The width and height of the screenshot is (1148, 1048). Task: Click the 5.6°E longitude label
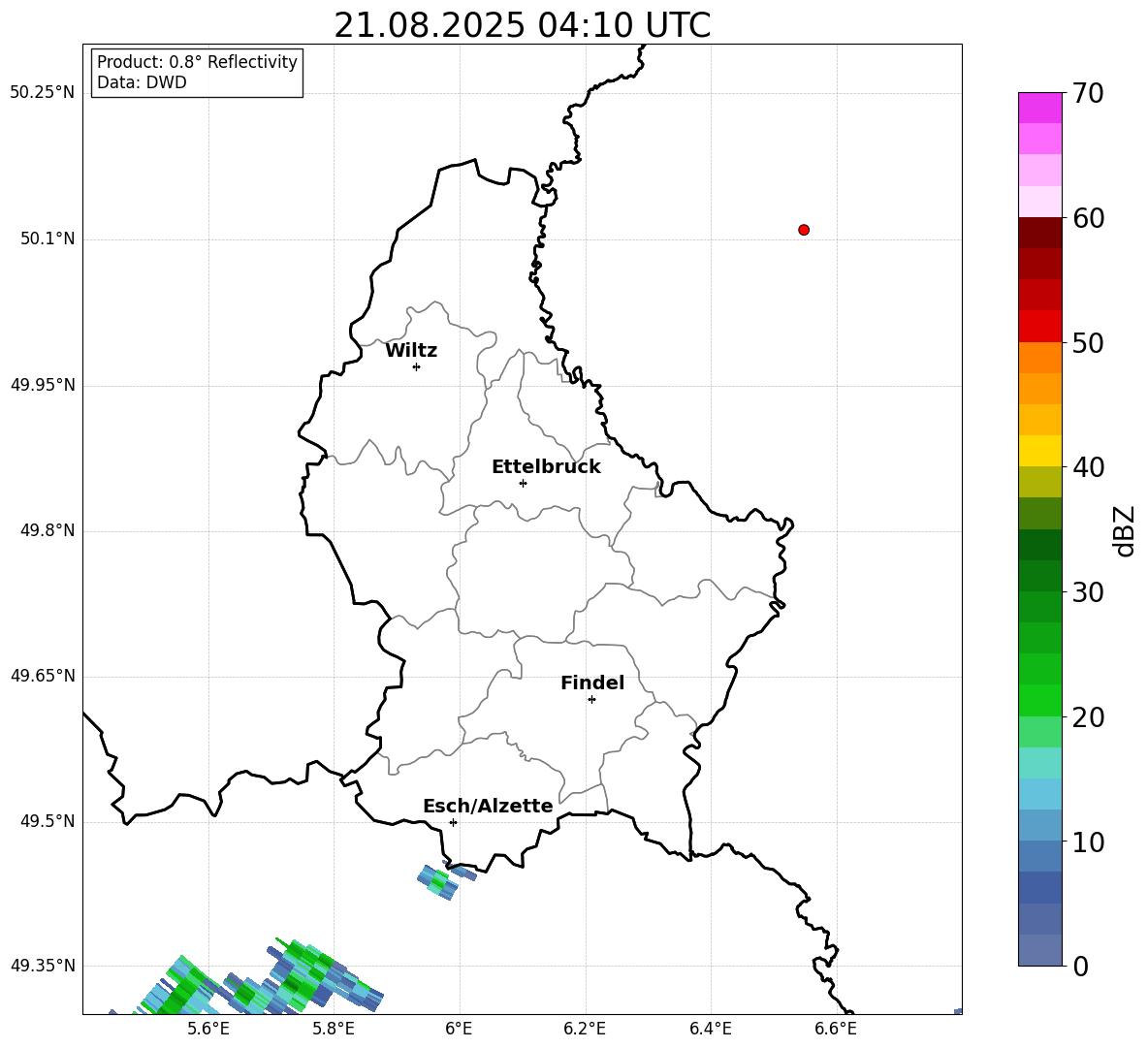tap(208, 1029)
